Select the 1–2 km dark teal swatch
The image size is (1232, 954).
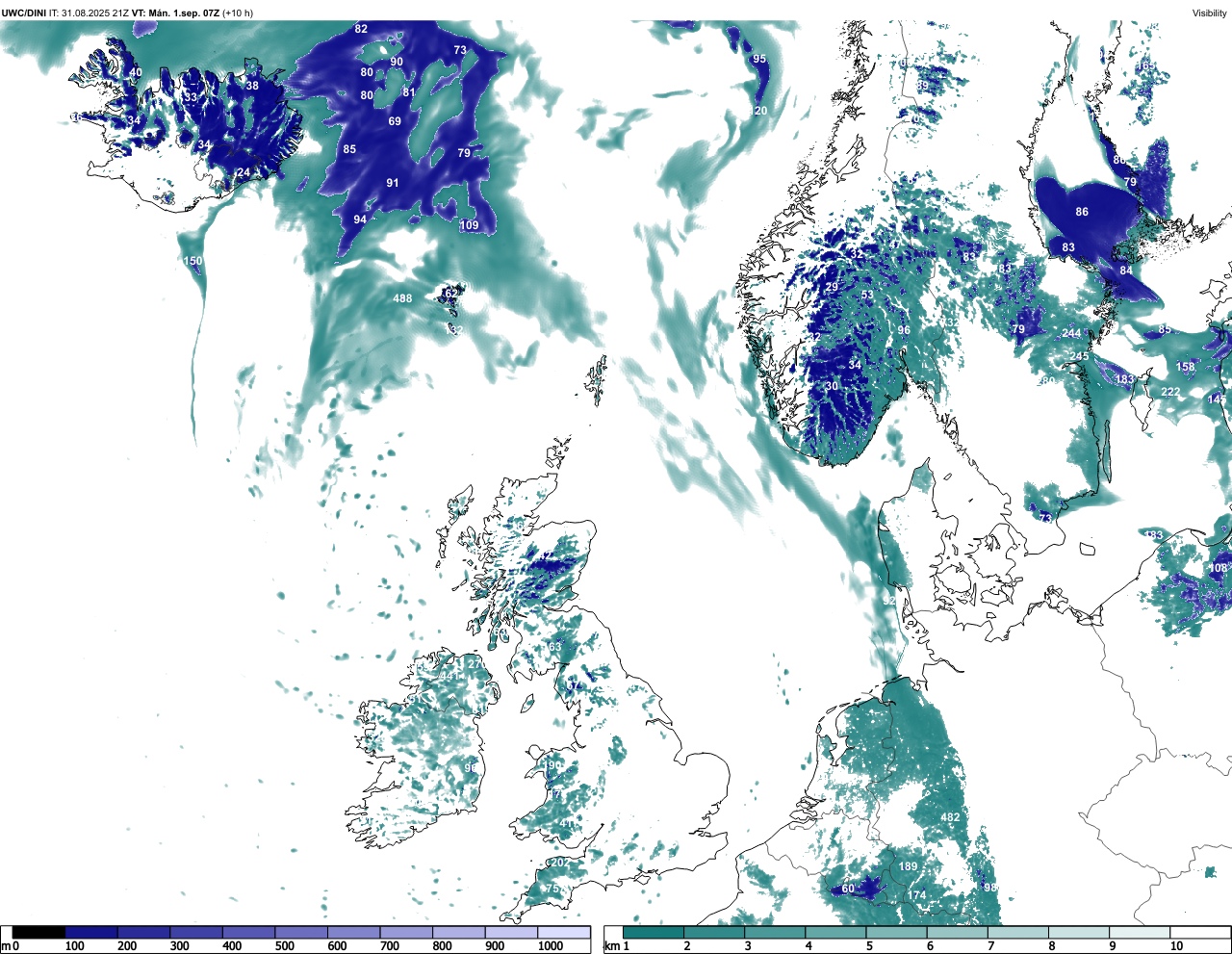[x=654, y=933]
